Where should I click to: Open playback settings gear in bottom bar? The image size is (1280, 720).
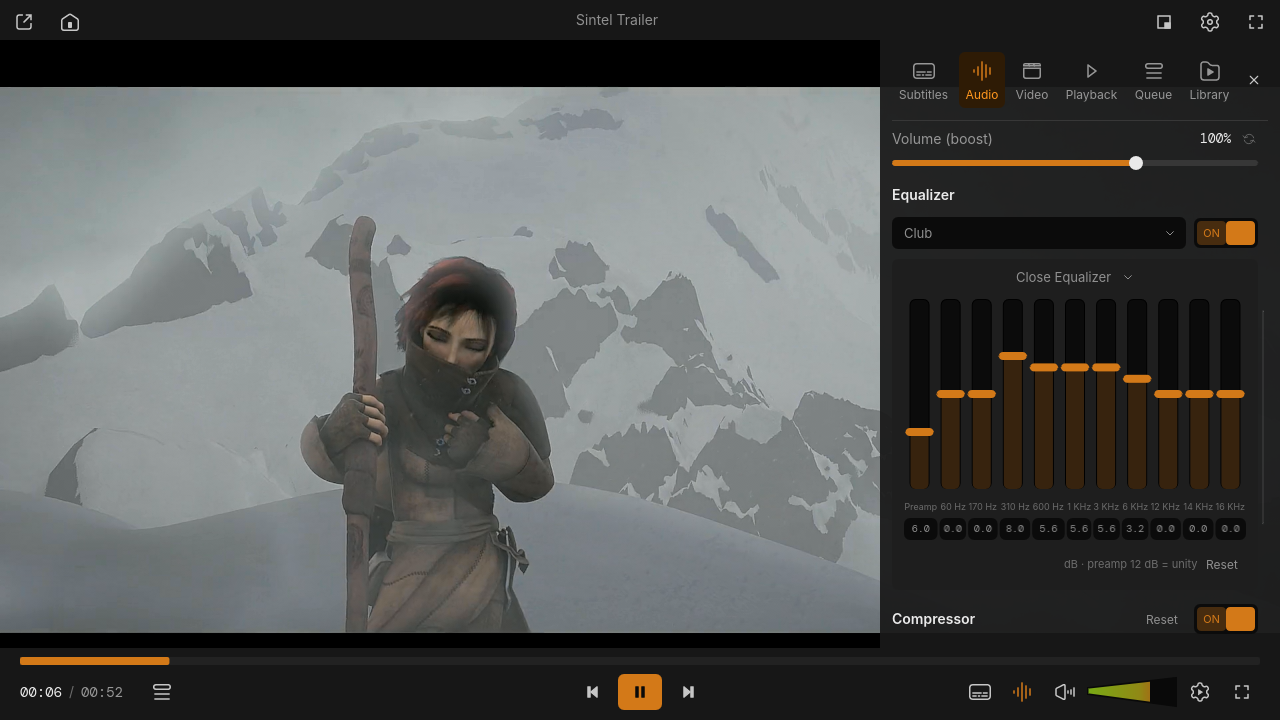1201,692
